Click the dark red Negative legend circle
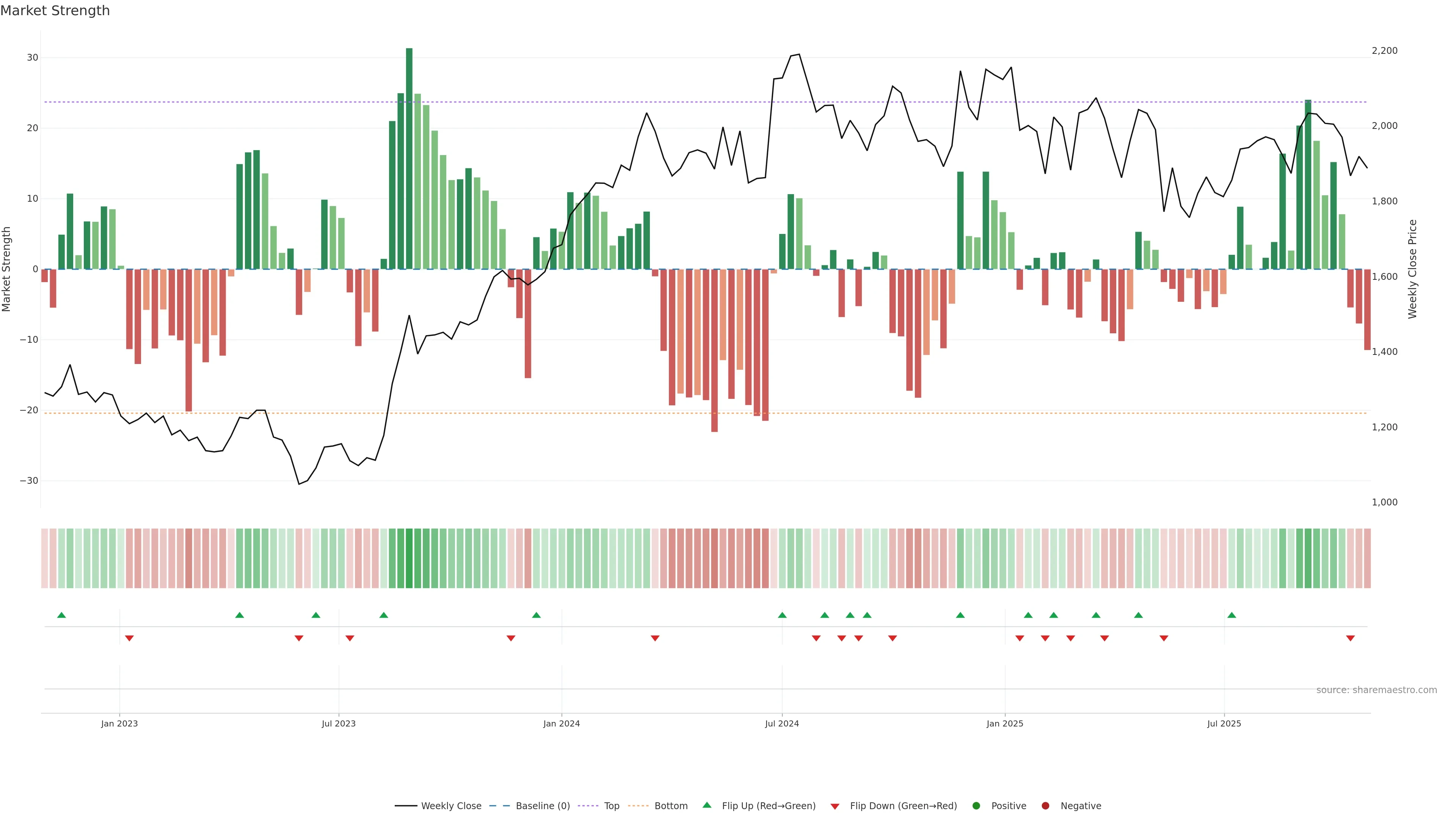 (1045, 806)
